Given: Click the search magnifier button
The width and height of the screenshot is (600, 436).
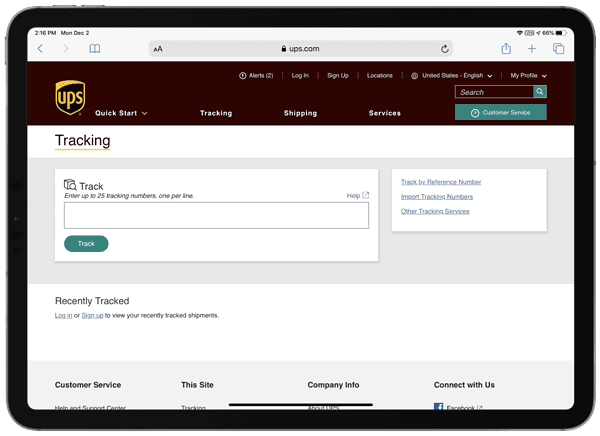Looking at the screenshot, I should point(540,91).
